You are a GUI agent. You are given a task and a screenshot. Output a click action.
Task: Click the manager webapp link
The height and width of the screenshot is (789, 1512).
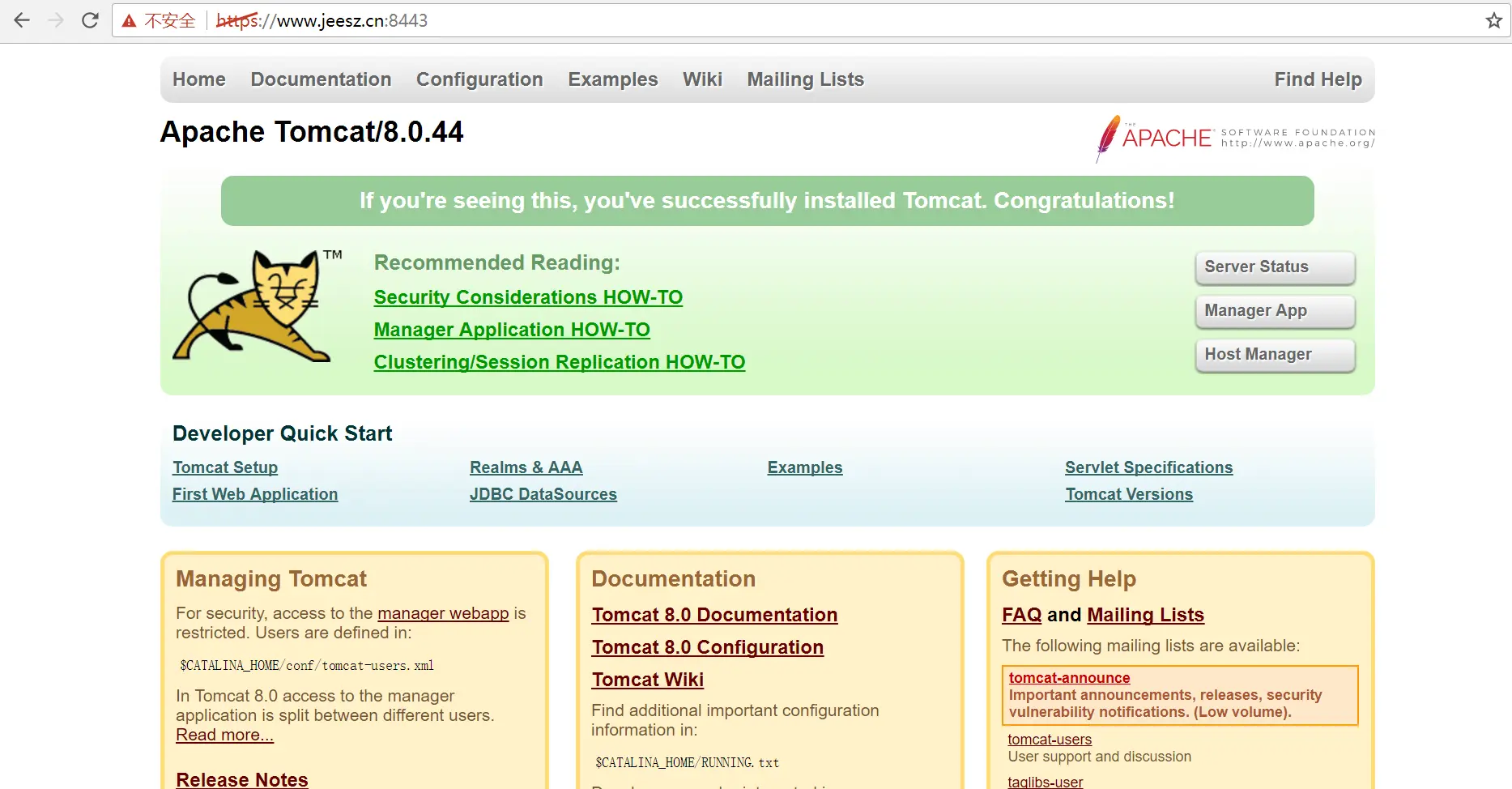[x=443, y=613]
